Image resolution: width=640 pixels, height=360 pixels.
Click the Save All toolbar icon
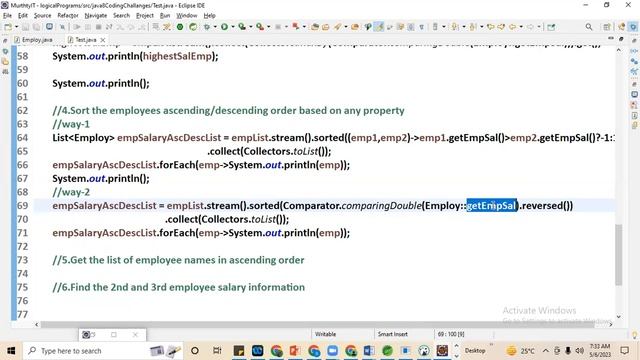pyautogui.click(x=36, y=27)
